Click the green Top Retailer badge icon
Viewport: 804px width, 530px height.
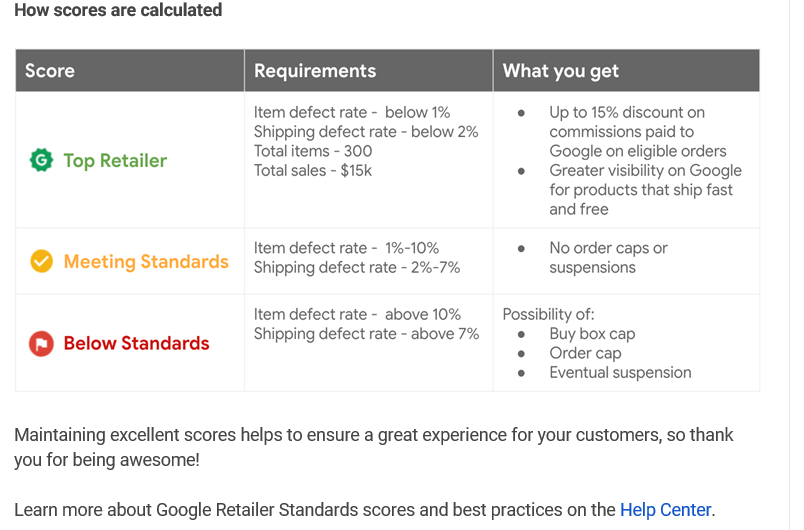(x=41, y=160)
